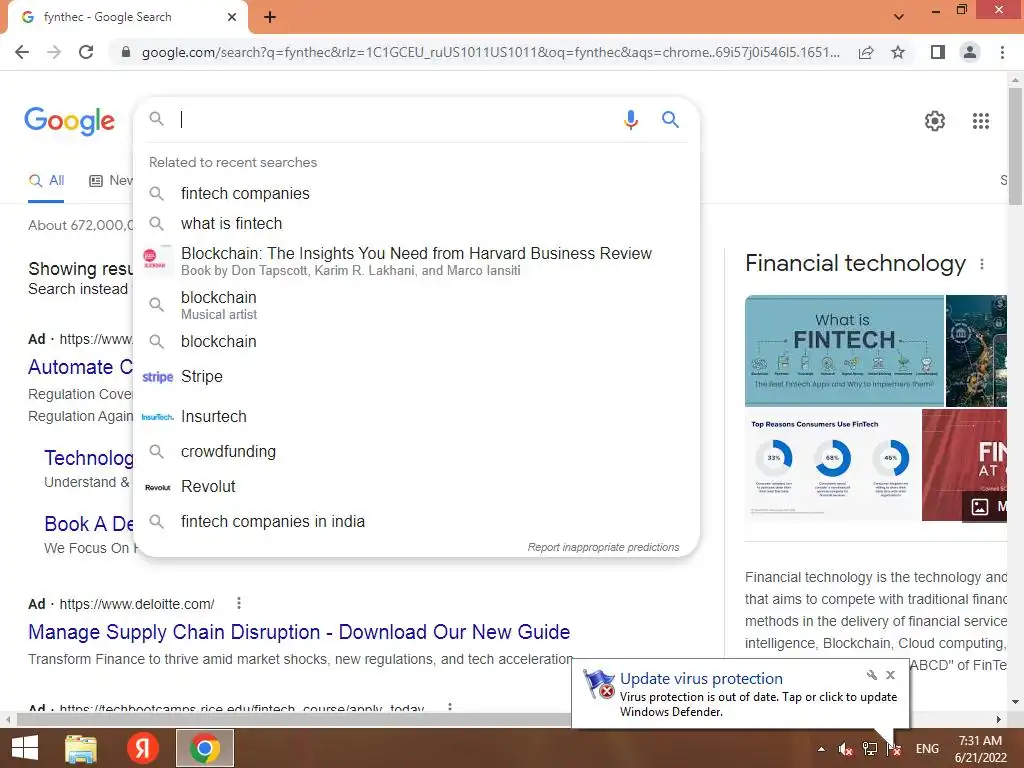Choose suggestion 'fintech companies'

coord(416,193)
